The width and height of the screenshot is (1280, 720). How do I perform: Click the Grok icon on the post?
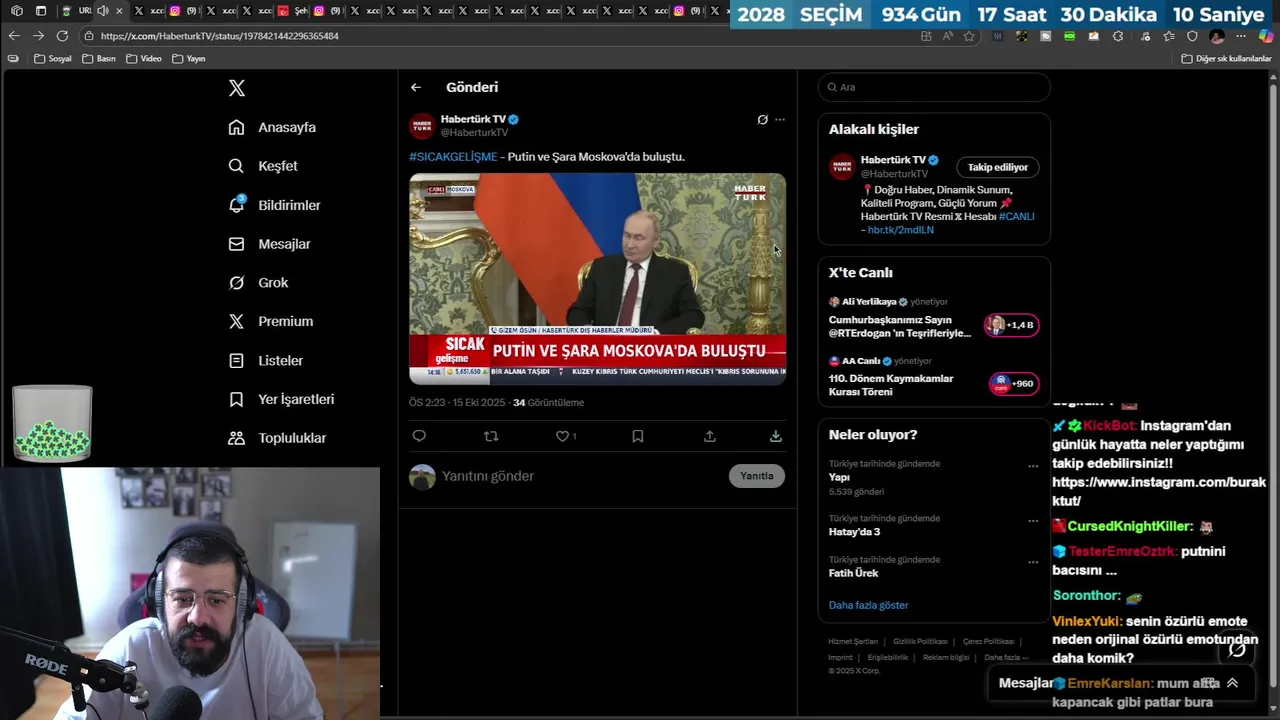pyautogui.click(x=762, y=120)
